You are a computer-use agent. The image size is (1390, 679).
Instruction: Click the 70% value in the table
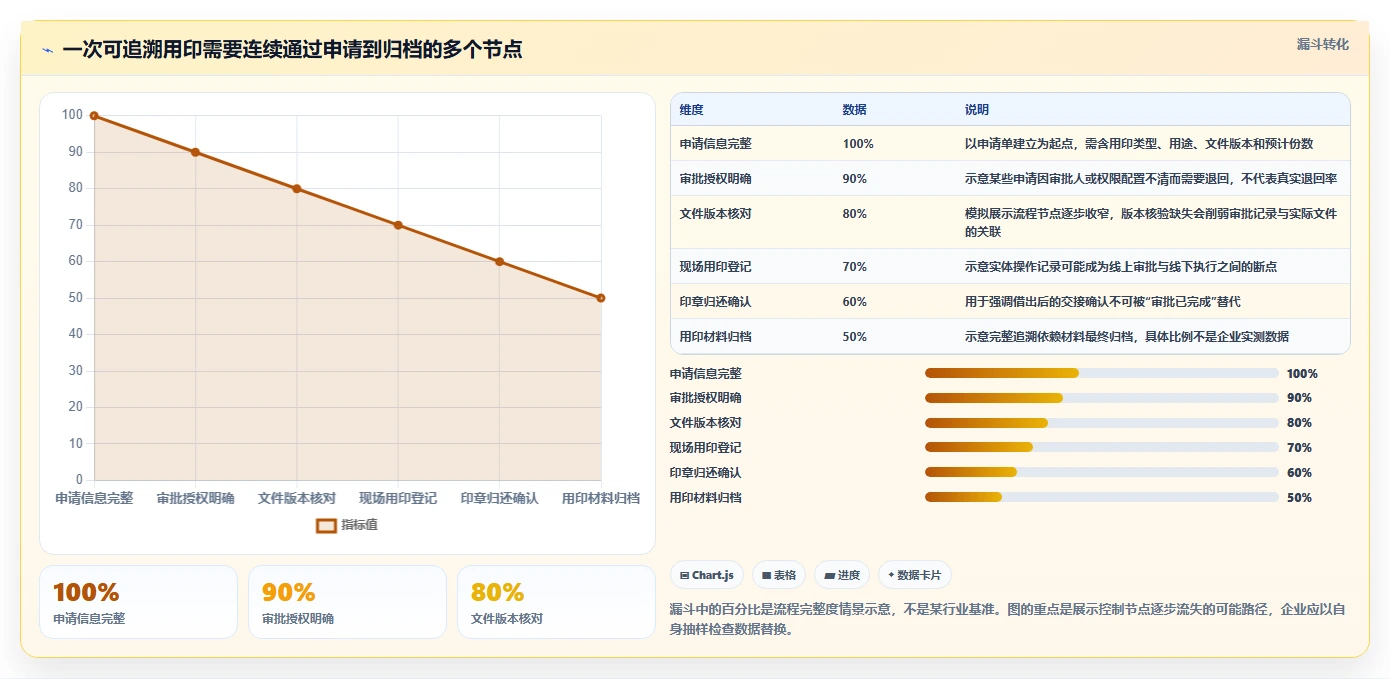tap(855, 267)
